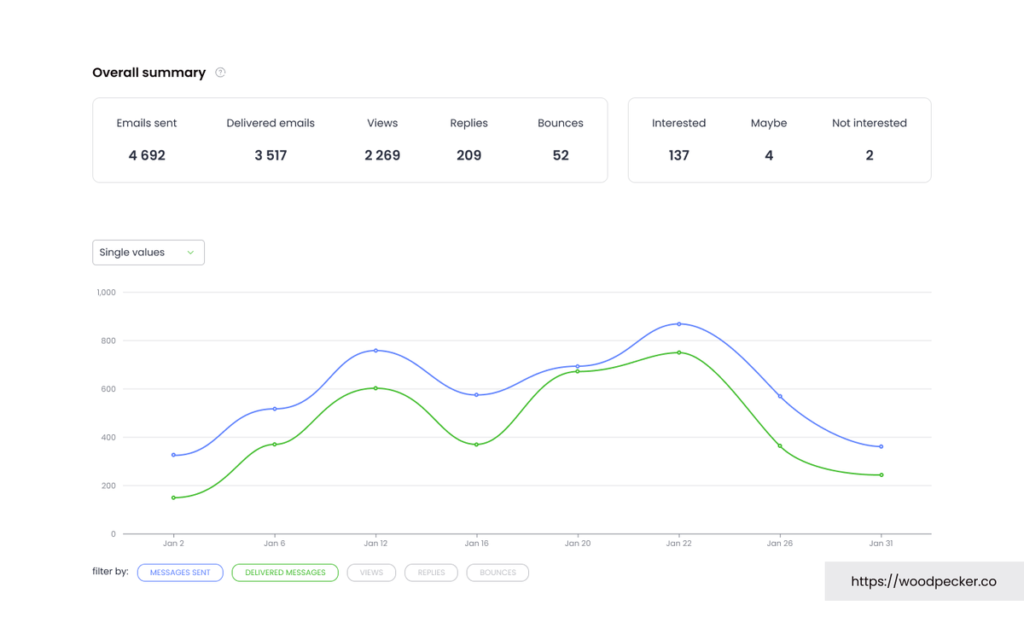
Task: Click the Delivered emails value 3 517
Action: (270, 155)
